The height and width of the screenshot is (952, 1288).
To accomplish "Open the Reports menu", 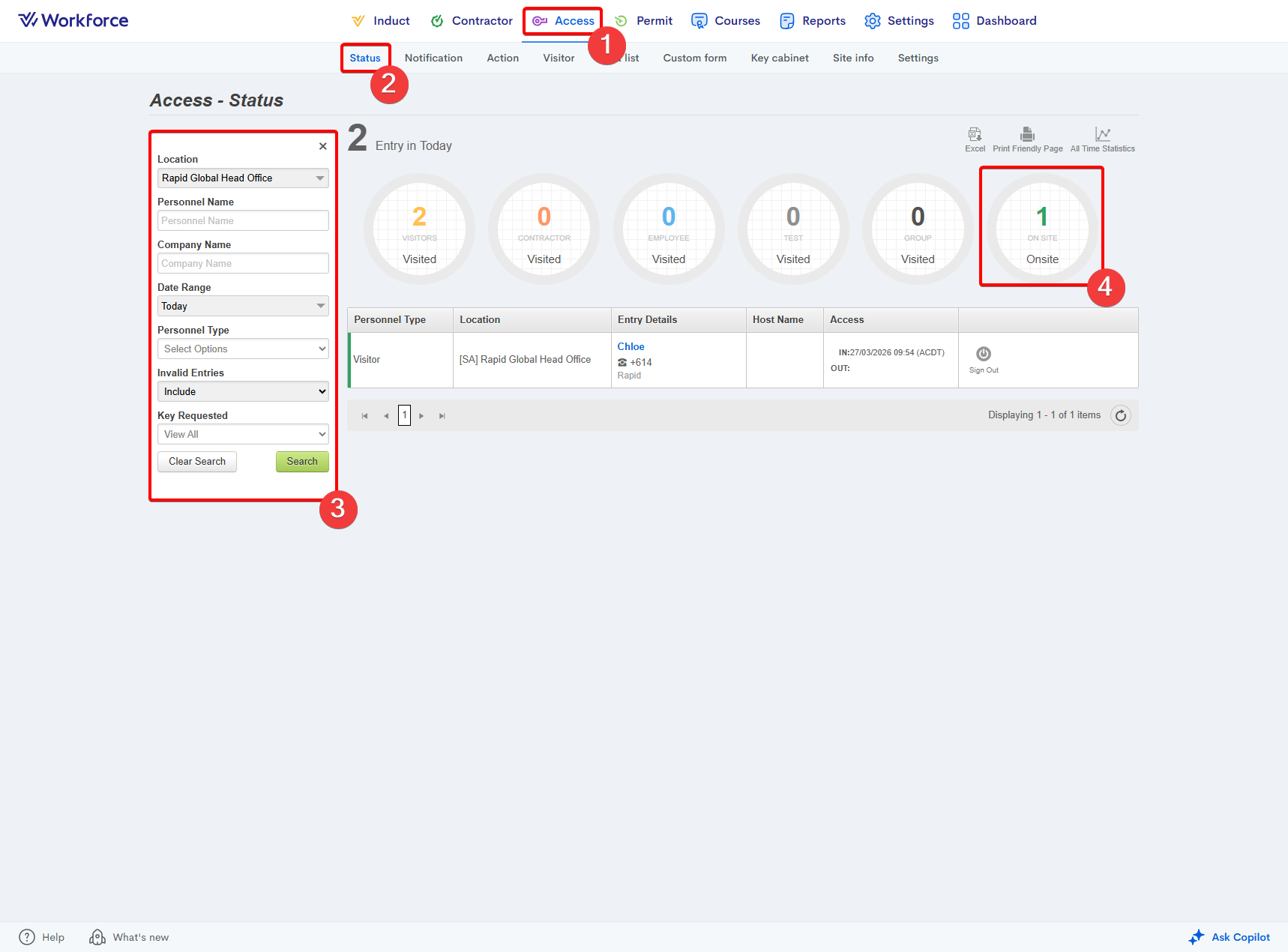I will pos(813,21).
